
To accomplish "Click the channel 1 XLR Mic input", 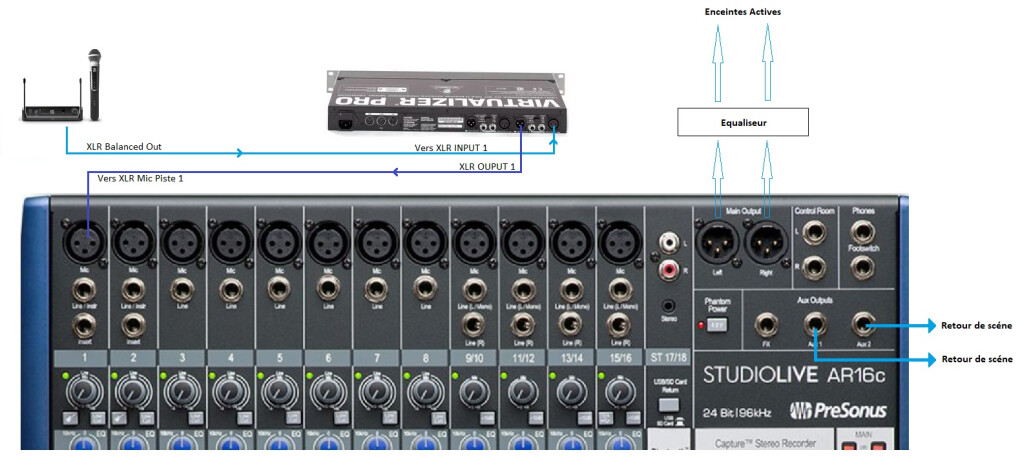I will pyautogui.click(x=84, y=242).
